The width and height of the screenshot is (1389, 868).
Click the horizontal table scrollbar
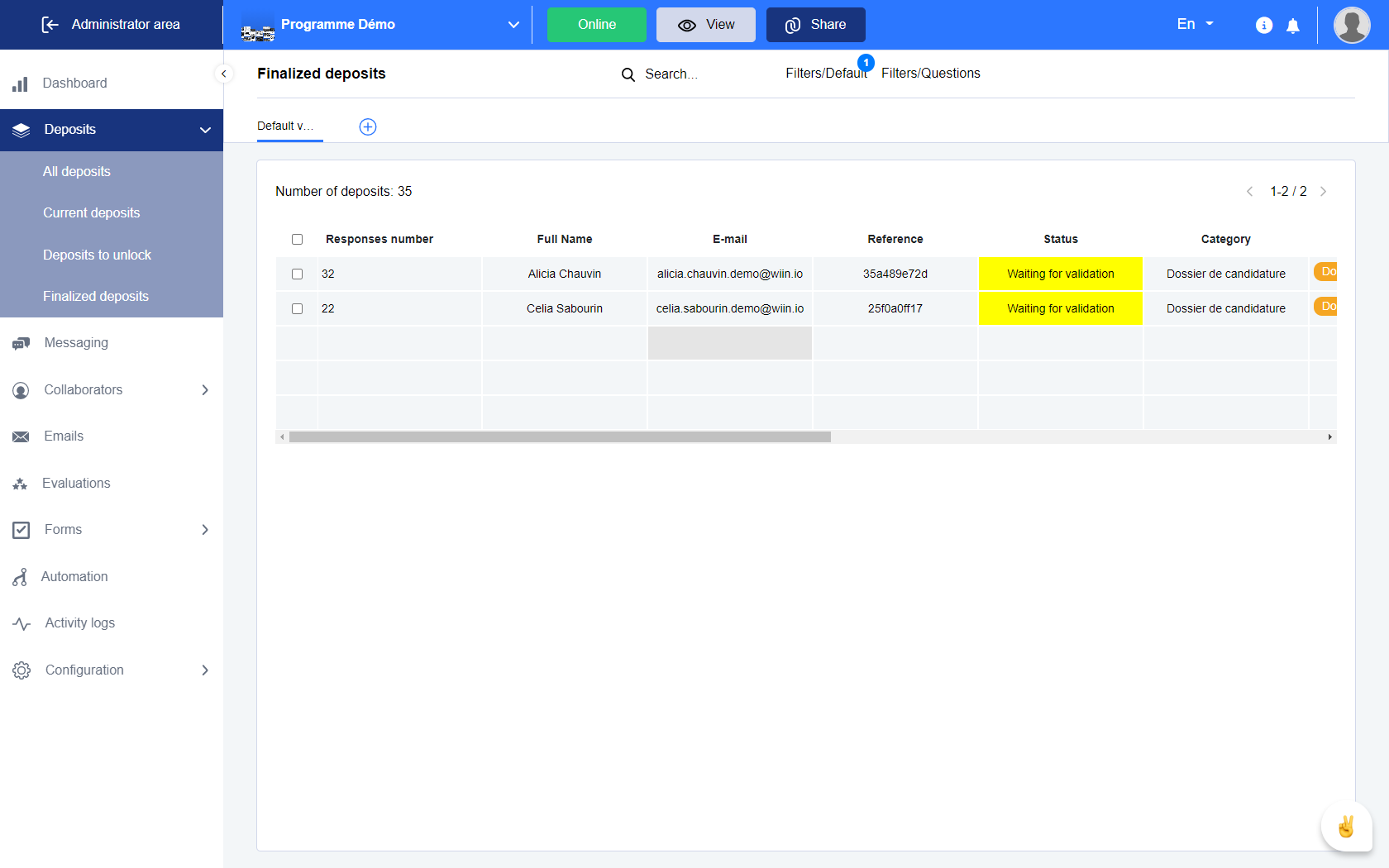pyautogui.click(x=560, y=437)
